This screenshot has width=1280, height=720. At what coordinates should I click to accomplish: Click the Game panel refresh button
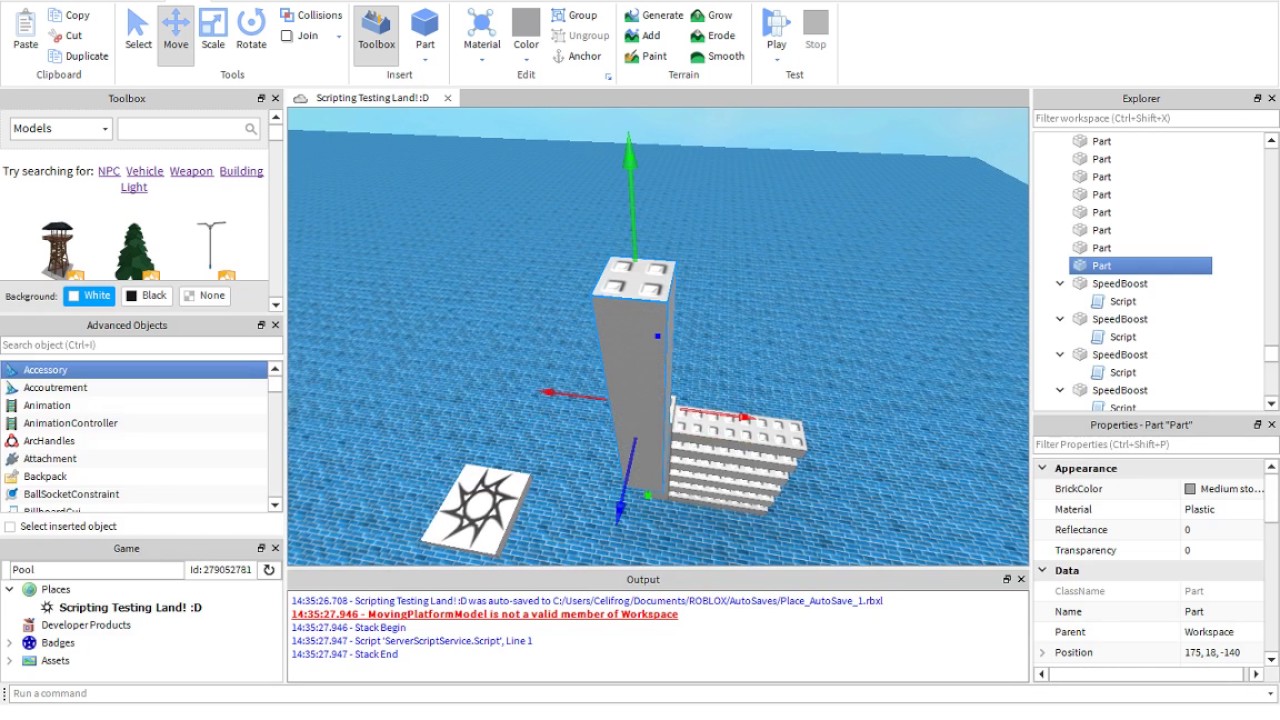[x=268, y=570]
